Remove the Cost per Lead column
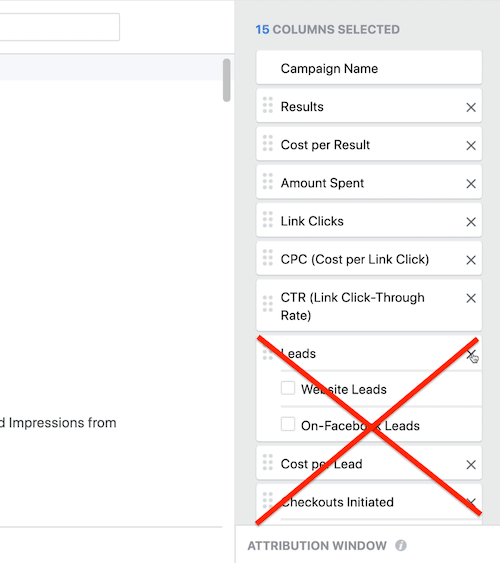 [471, 465]
